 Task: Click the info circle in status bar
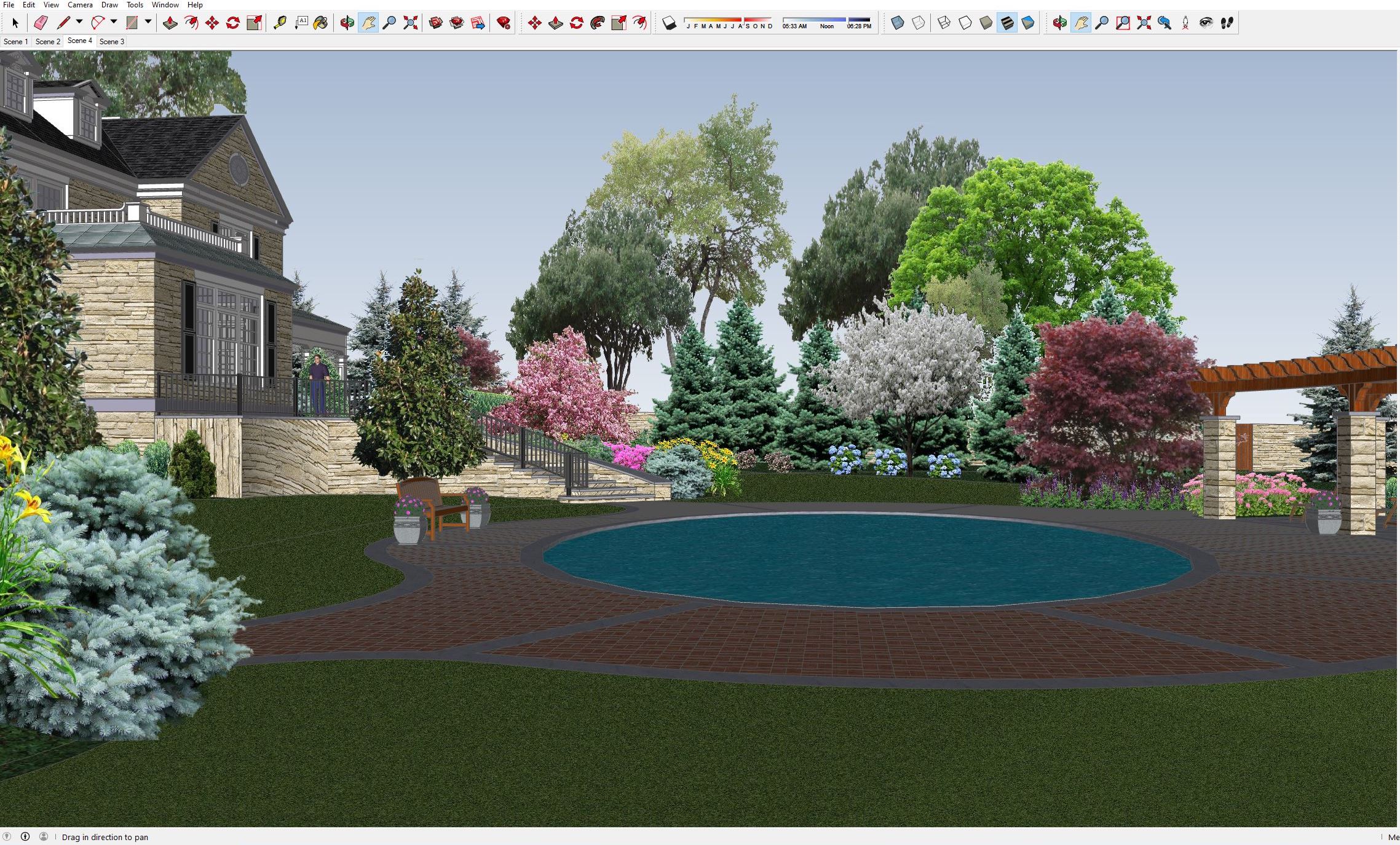click(x=25, y=836)
